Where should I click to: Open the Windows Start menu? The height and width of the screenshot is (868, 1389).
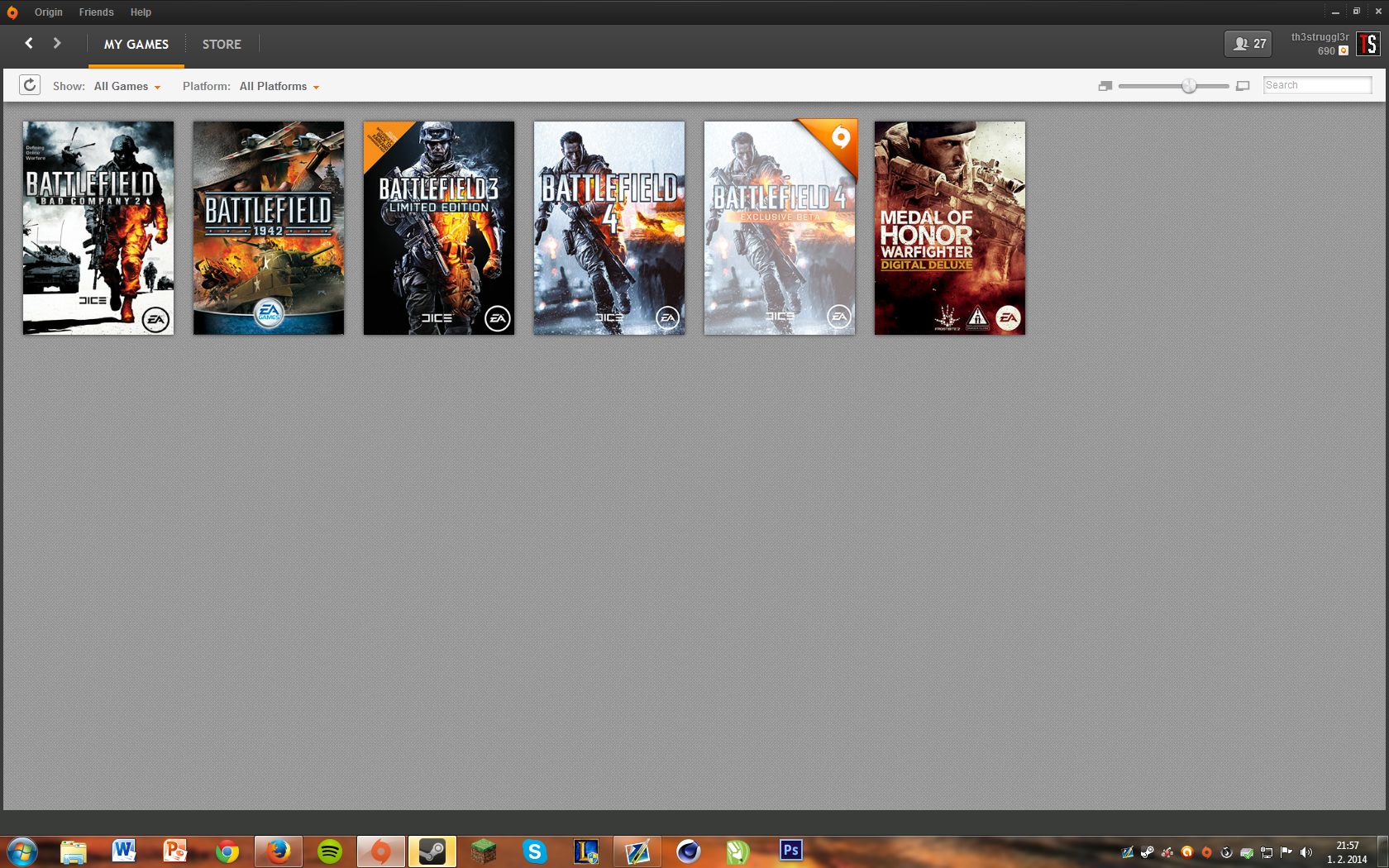click(x=22, y=851)
